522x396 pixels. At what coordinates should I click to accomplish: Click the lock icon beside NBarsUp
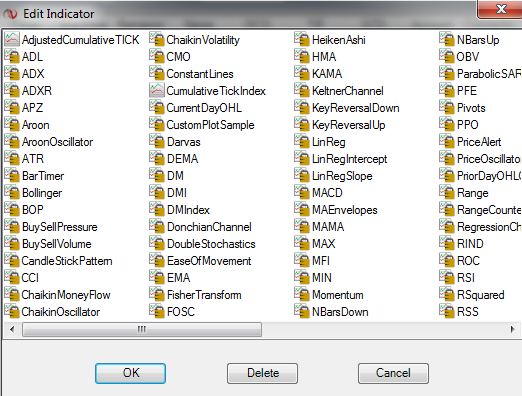(x=447, y=39)
